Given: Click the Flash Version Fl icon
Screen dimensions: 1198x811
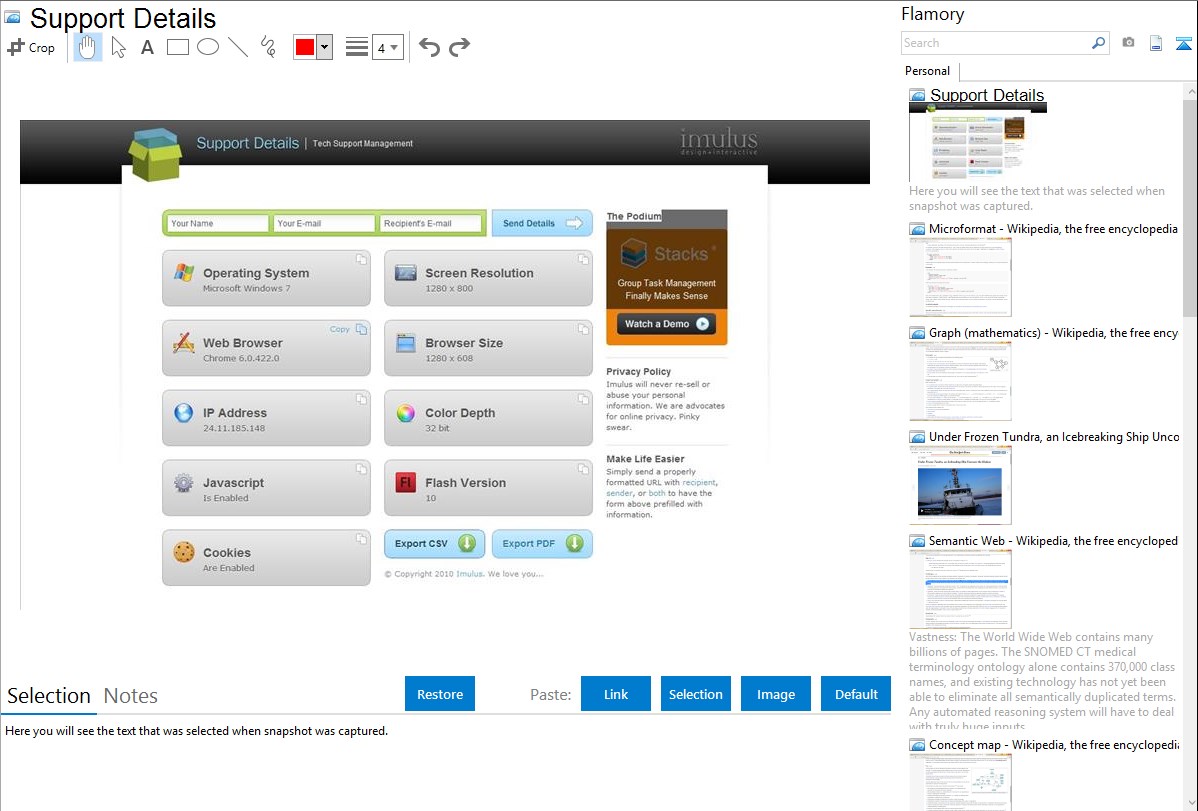Looking at the screenshot, I should (x=406, y=482).
